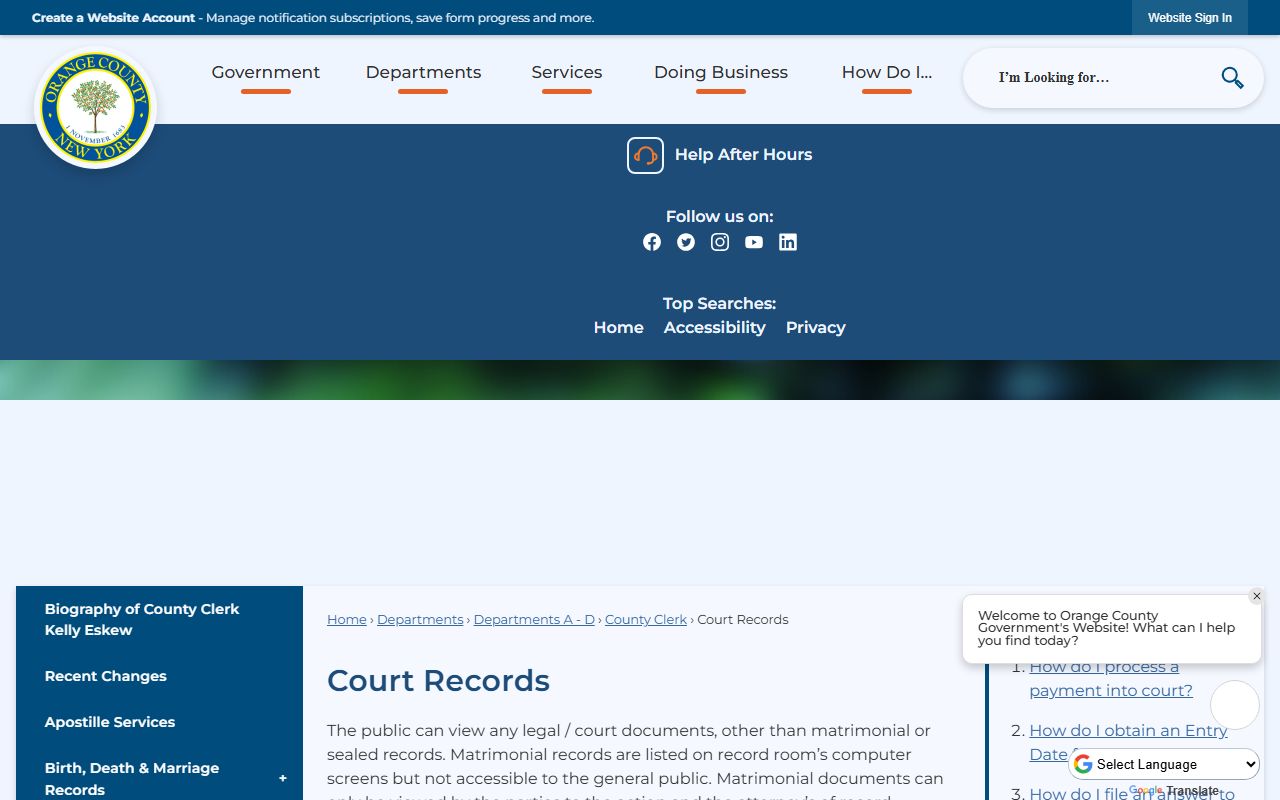Click the search magnifying glass icon
The width and height of the screenshot is (1280, 800).
coord(1232,78)
